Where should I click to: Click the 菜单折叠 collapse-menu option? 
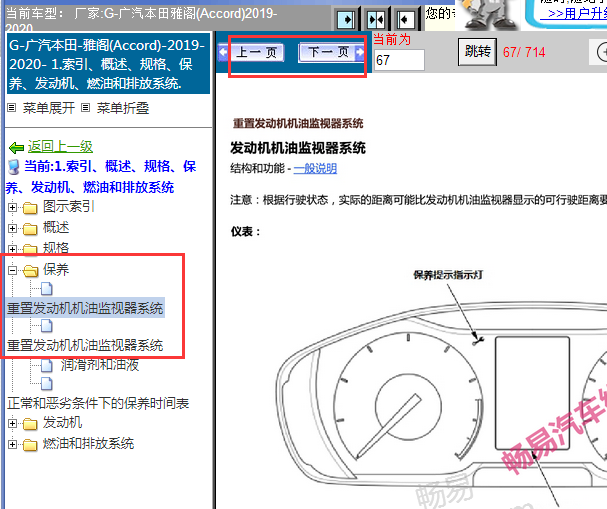pos(123,108)
